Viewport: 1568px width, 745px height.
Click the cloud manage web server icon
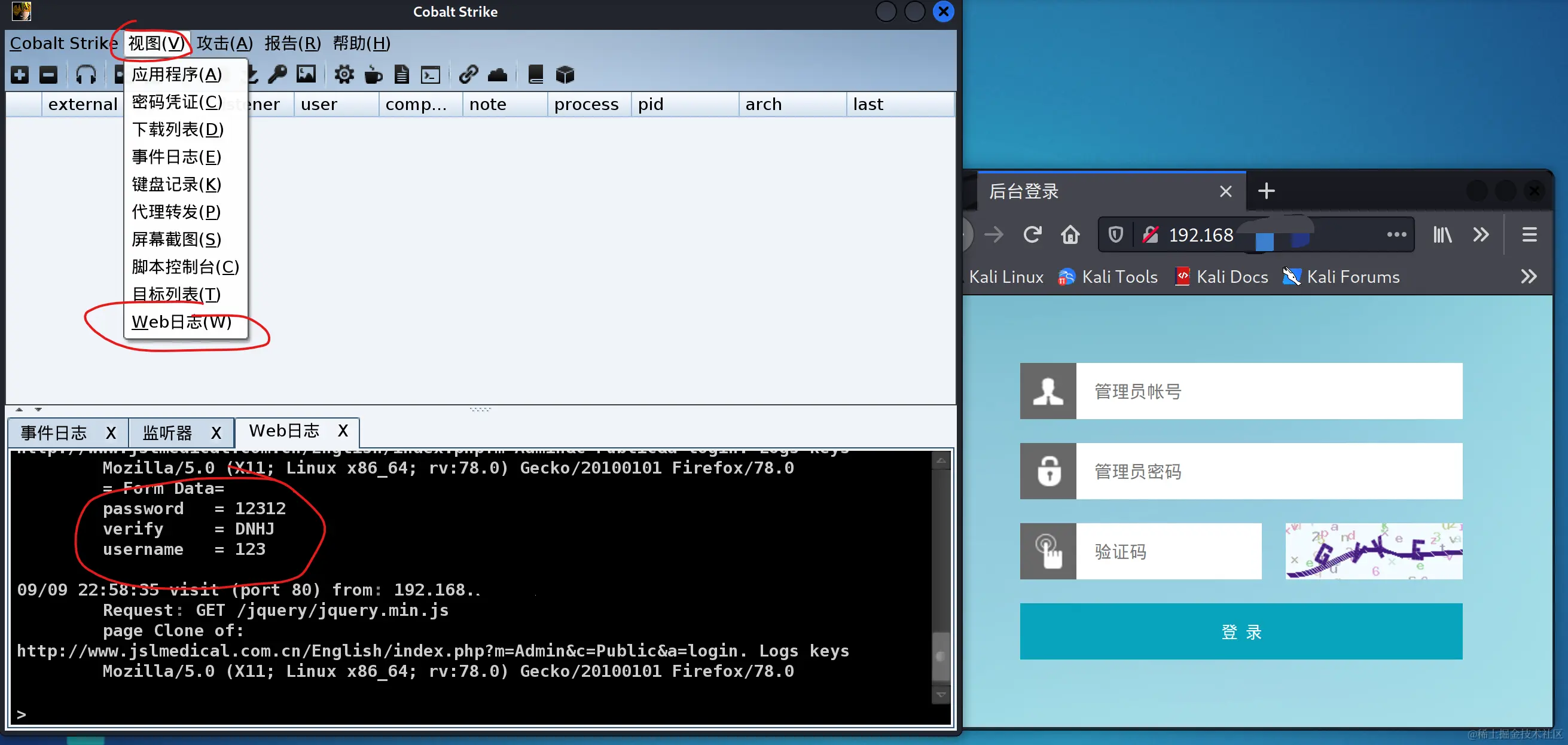point(498,75)
